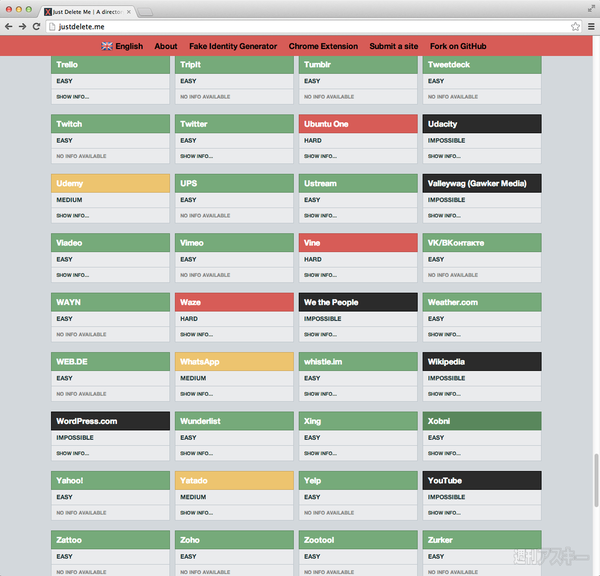Open the WEB.DE card header
600x576 pixels.
(x=110, y=362)
